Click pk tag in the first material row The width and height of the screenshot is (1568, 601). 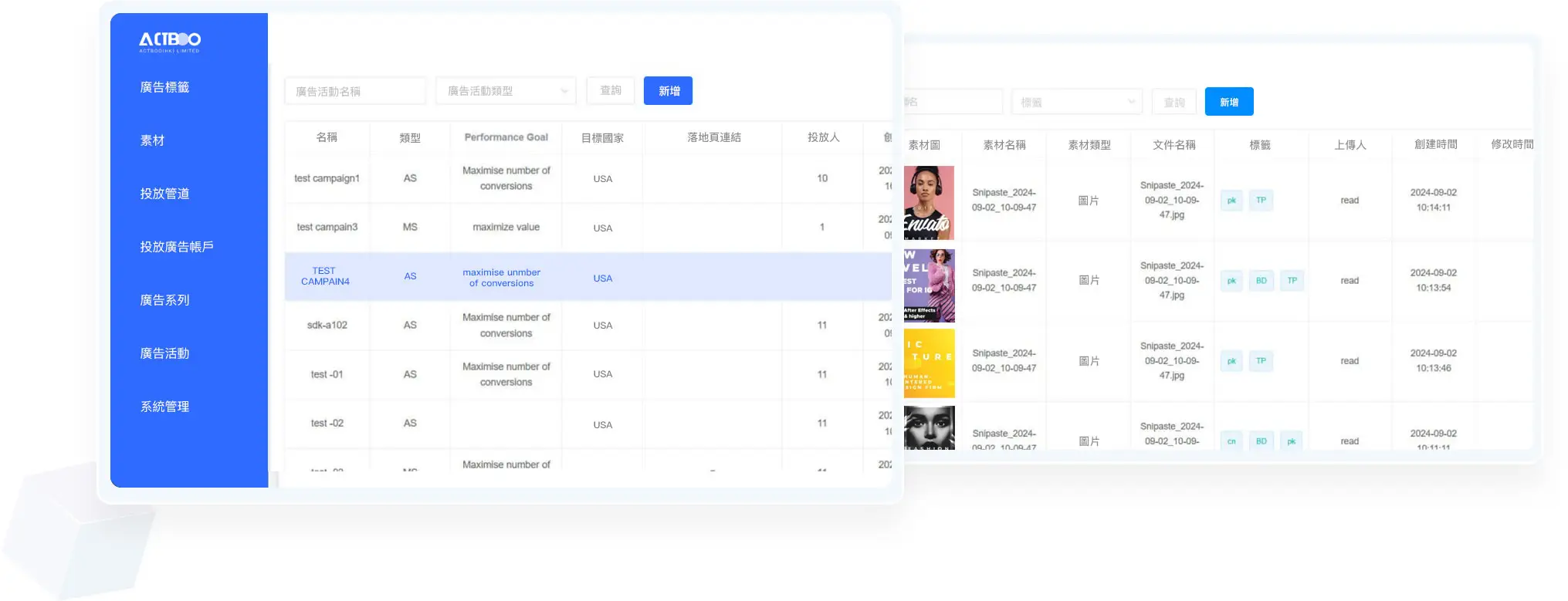pyautogui.click(x=1231, y=201)
